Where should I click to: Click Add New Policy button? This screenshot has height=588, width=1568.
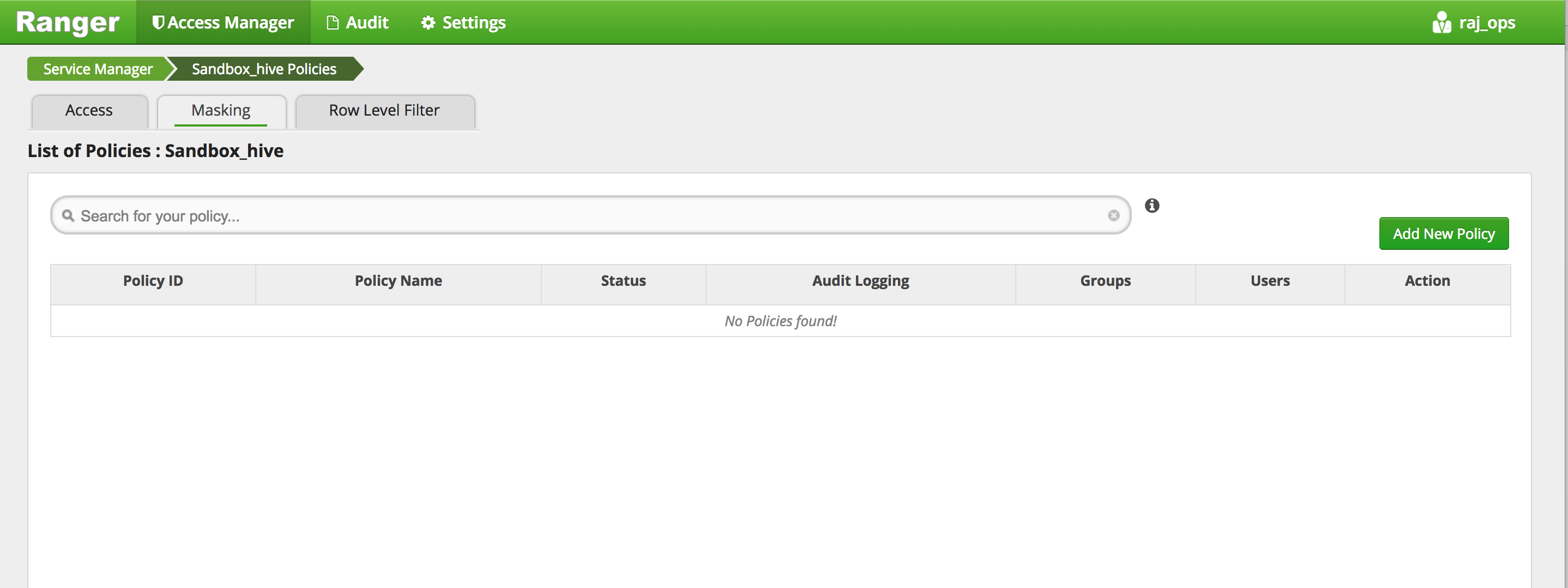pyautogui.click(x=1443, y=234)
